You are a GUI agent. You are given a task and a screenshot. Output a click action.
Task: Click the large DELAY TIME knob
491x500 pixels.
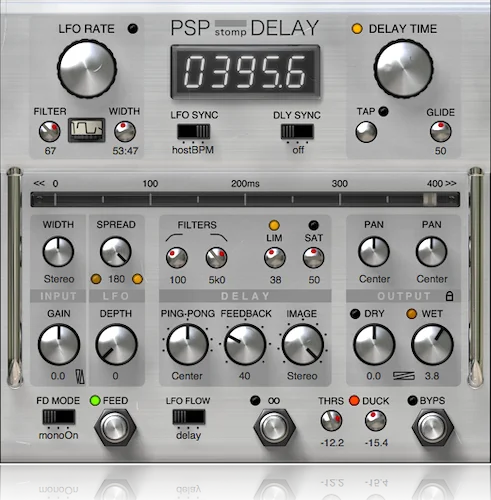click(403, 68)
